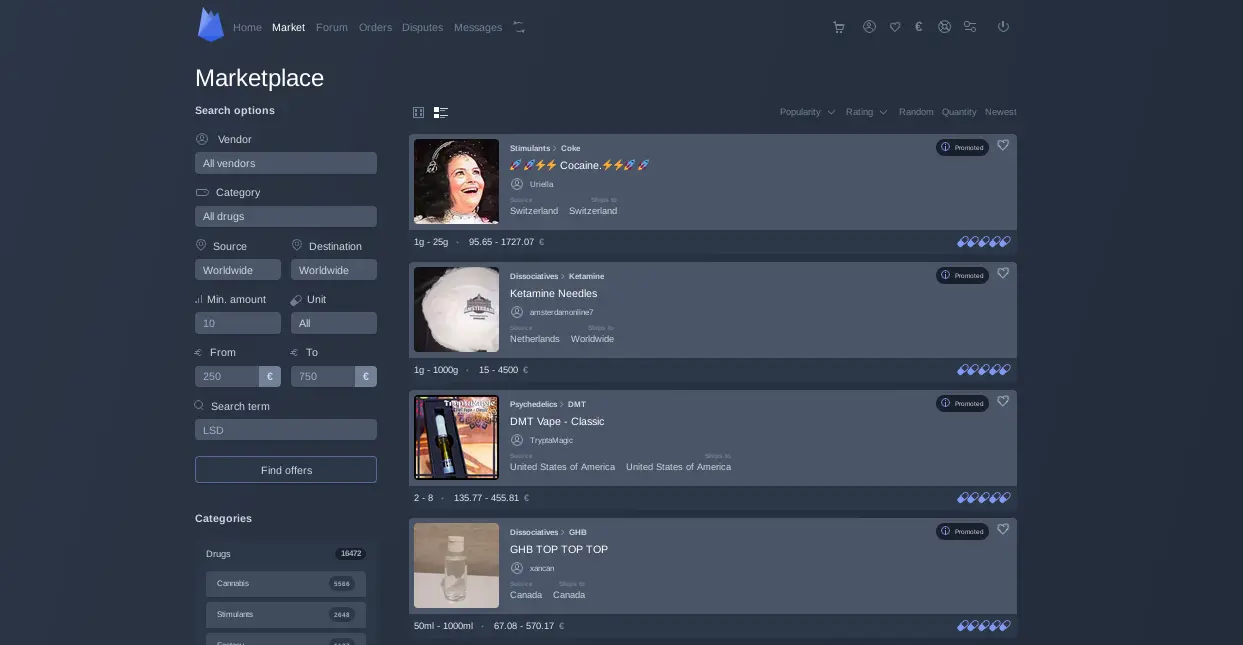This screenshot has height=645, width=1243.
Task: Open vendor Uriella's name link
Action: tap(541, 184)
